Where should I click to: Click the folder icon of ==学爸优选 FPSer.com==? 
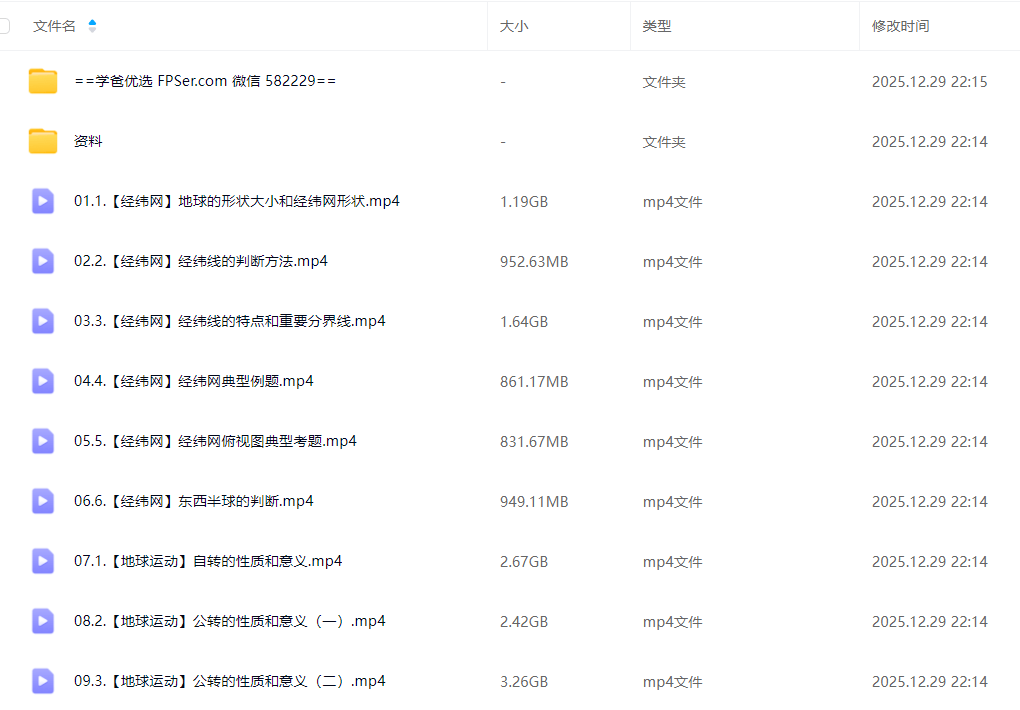(42, 81)
